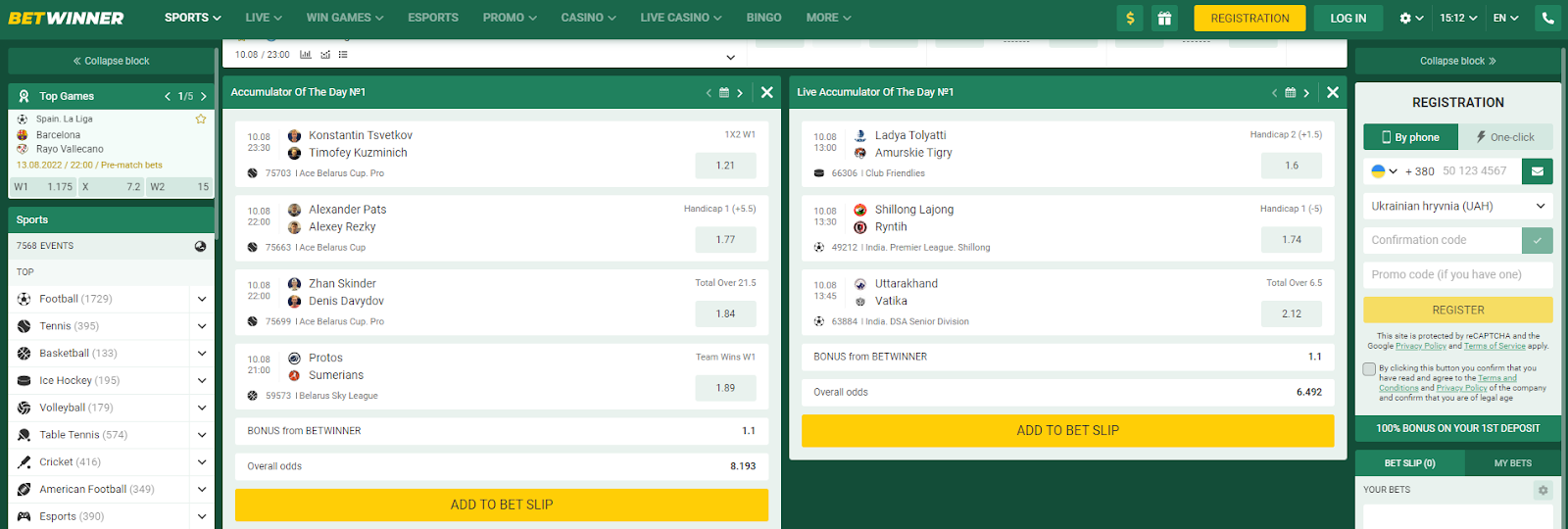The height and width of the screenshot is (529, 1568).
Task: Open the 15:12 time zone dropdown
Action: tap(1458, 18)
